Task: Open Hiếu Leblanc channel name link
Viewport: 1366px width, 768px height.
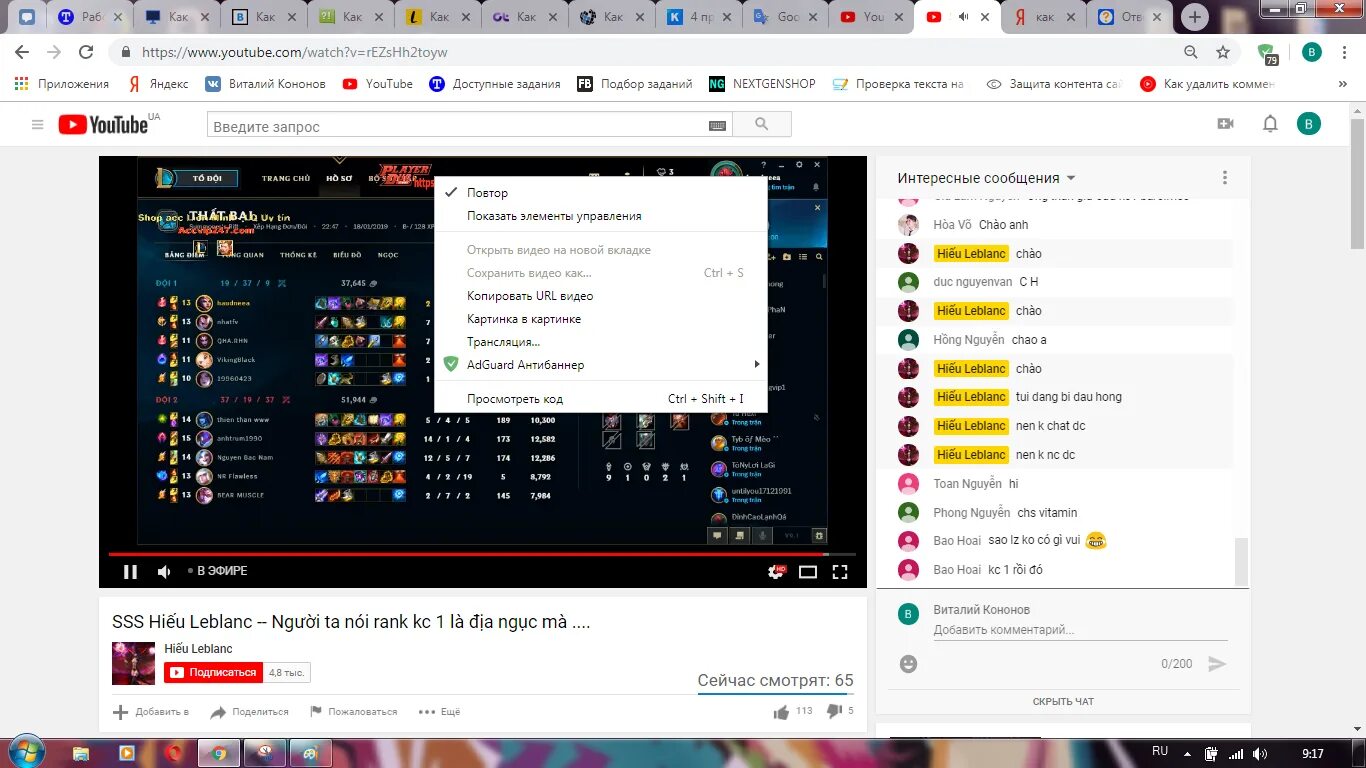Action: [x=198, y=649]
